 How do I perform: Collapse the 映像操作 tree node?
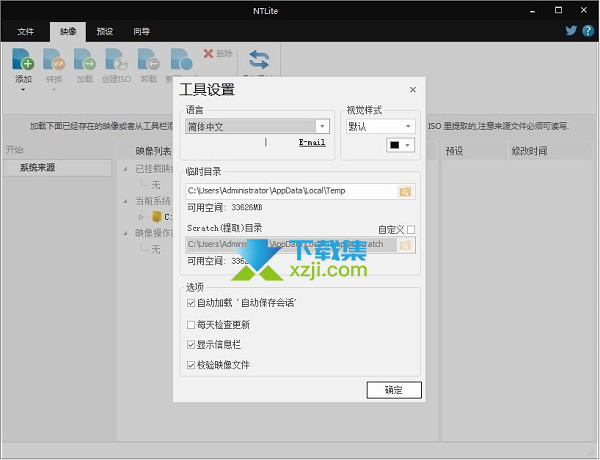pyautogui.click(x=126, y=233)
